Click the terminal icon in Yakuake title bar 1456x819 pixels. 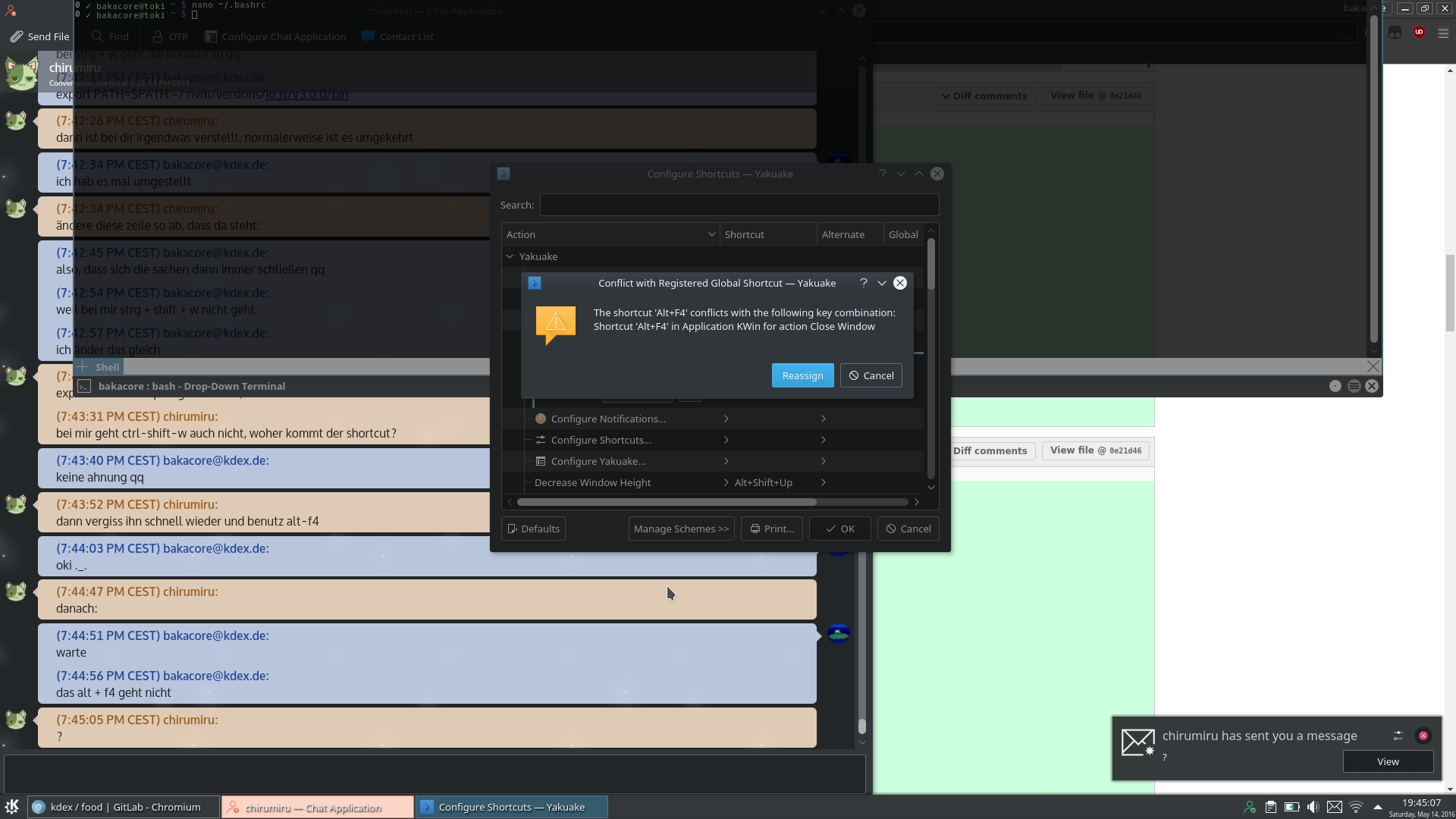[84, 386]
